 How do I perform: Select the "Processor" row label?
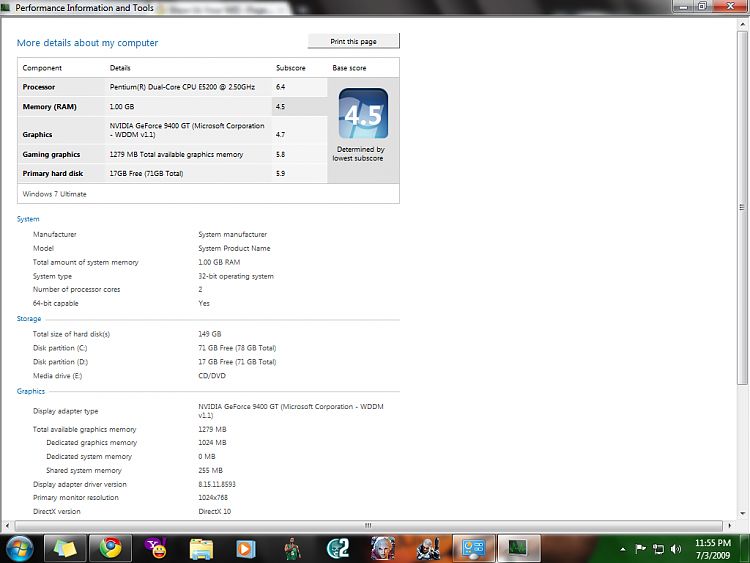pos(39,87)
